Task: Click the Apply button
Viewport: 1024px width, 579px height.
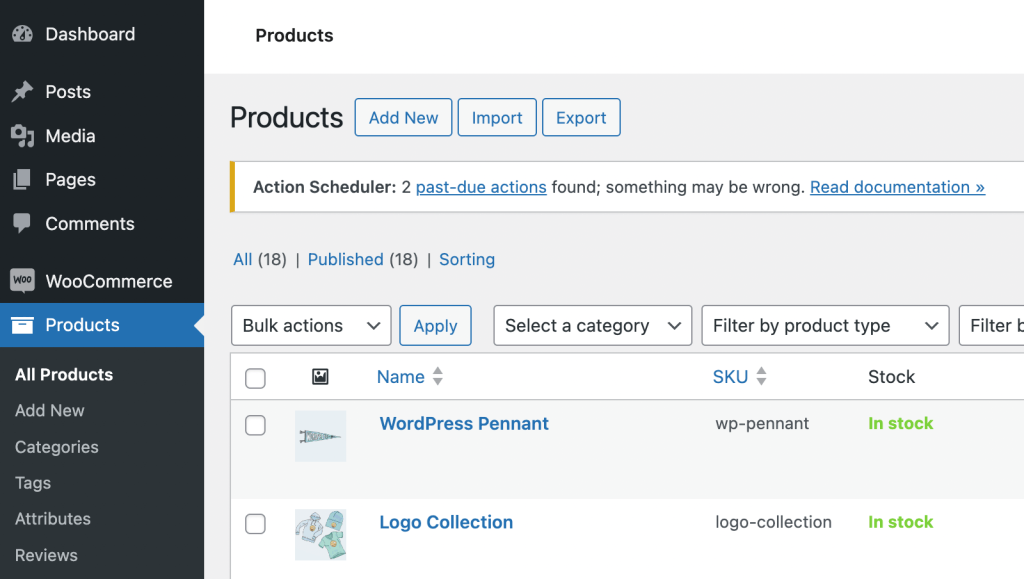Action: (436, 325)
